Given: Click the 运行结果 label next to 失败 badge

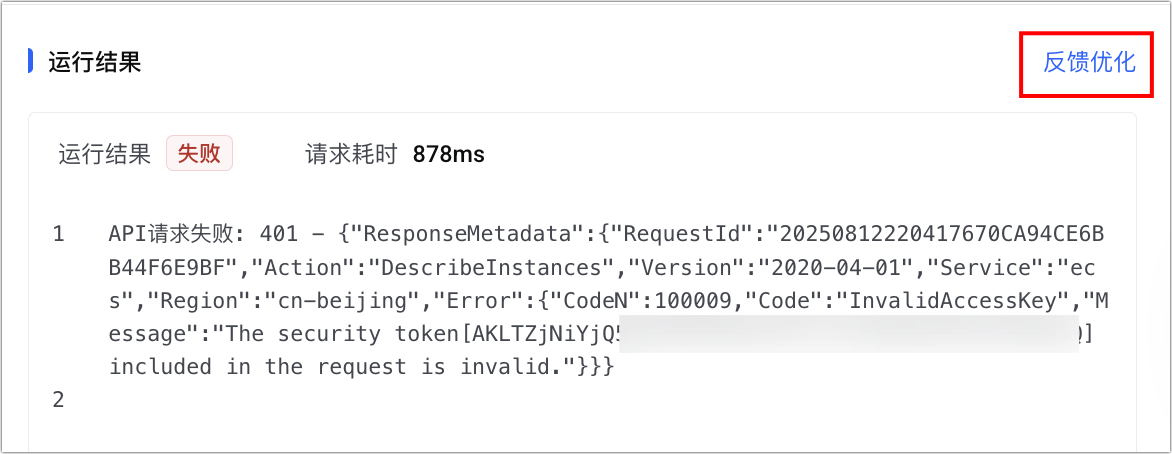Looking at the screenshot, I should pos(105,154).
